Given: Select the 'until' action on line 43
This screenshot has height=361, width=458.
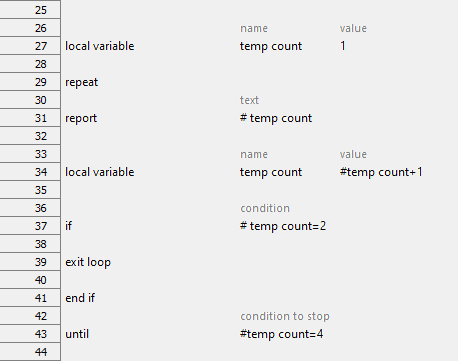Looking at the screenshot, I should (x=77, y=334).
